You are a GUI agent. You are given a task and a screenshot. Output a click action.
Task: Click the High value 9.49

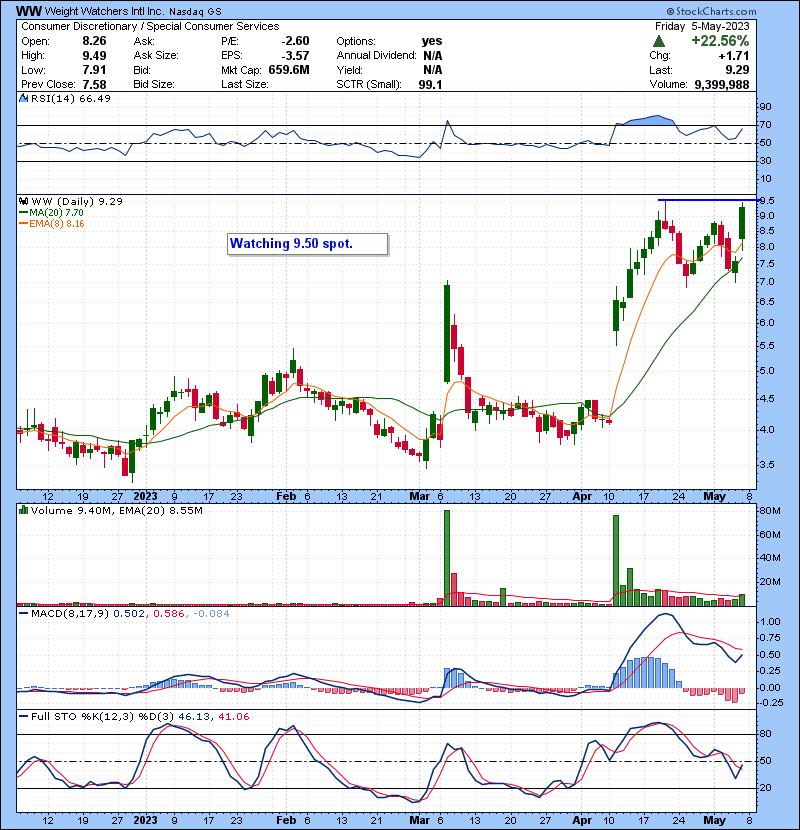coord(94,56)
